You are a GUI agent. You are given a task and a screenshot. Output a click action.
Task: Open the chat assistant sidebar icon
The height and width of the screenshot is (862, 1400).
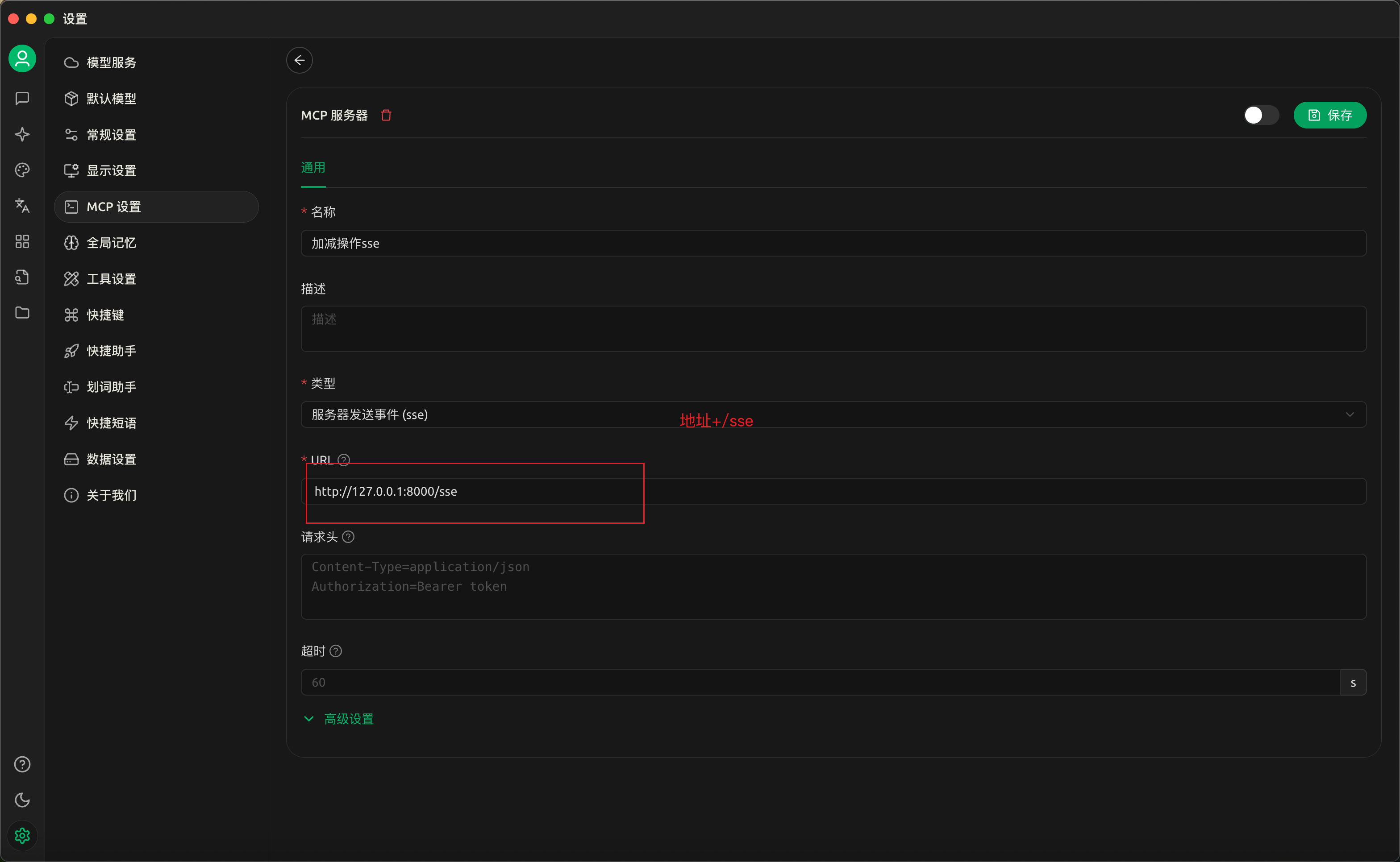(x=22, y=99)
